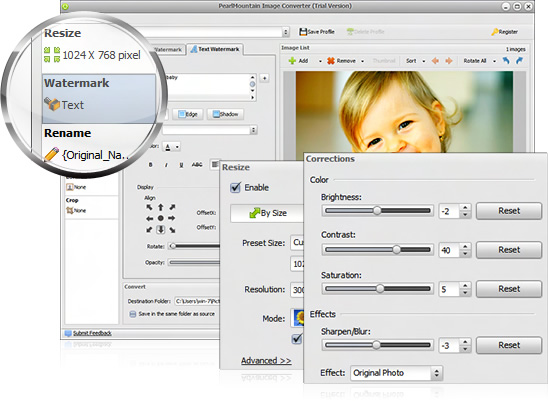Screen dimensions: 548x401
Task: Click the Save Profile floppy icon
Action: [303, 32]
